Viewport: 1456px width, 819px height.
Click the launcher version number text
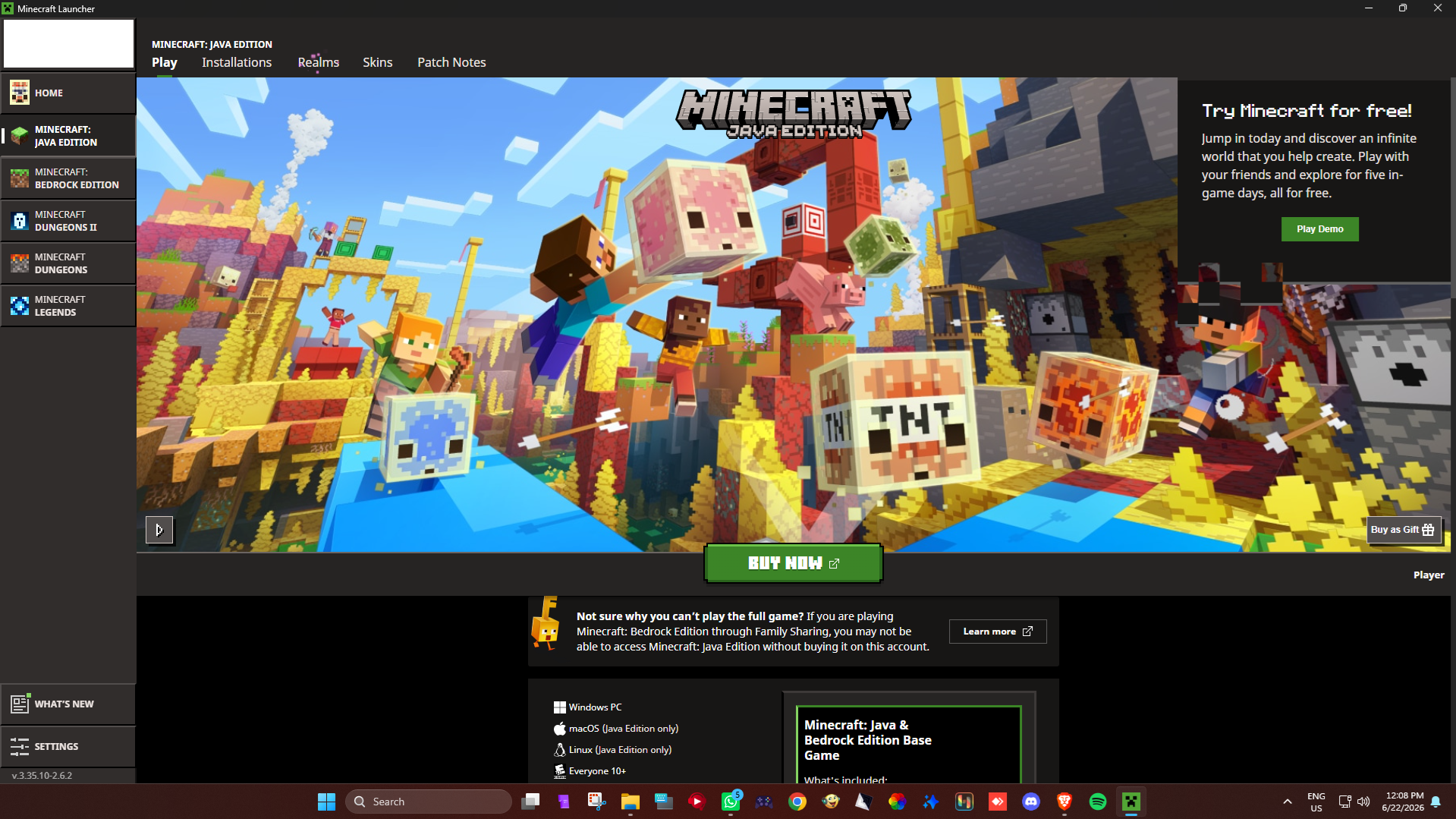[x=42, y=776]
